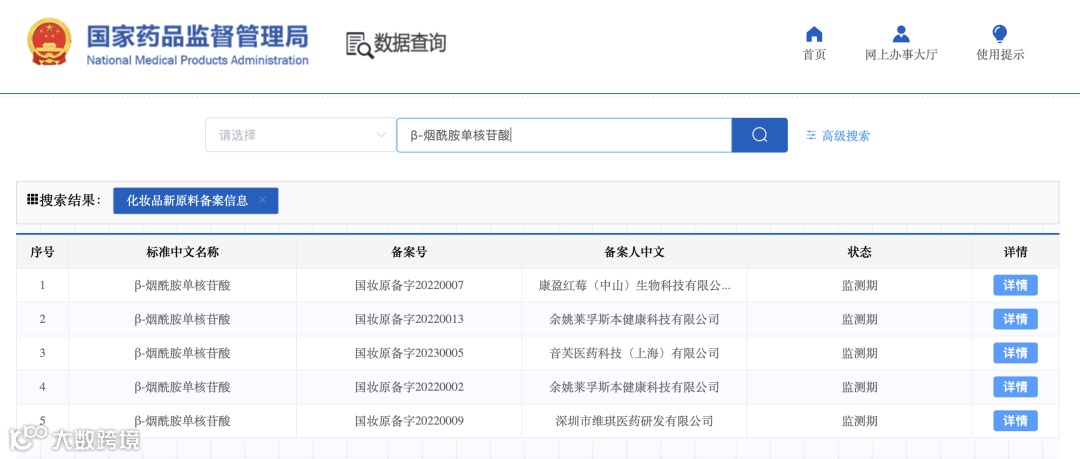Click the 序号 column header
The height and width of the screenshot is (459, 1080).
coord(42,252)
